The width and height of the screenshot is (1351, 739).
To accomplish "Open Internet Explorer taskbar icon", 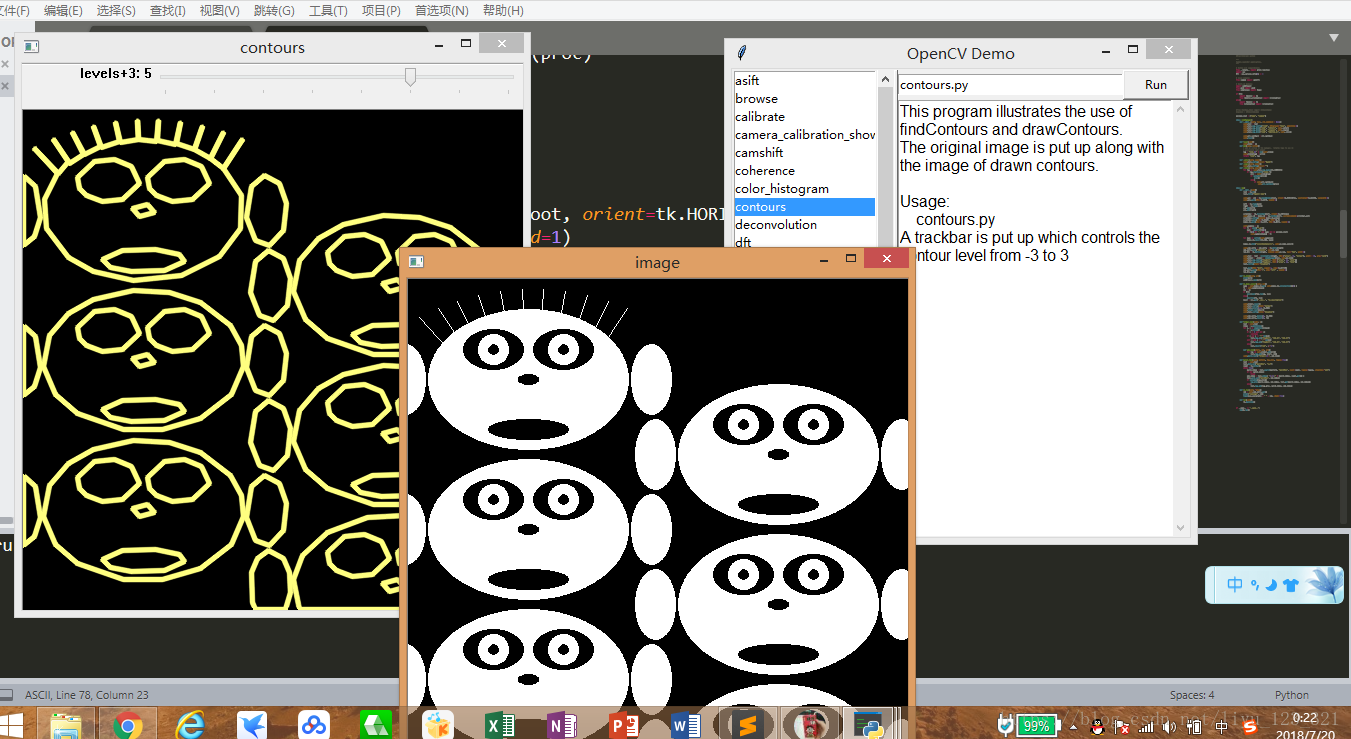I will pyautogui.click(x=190, y=725).
